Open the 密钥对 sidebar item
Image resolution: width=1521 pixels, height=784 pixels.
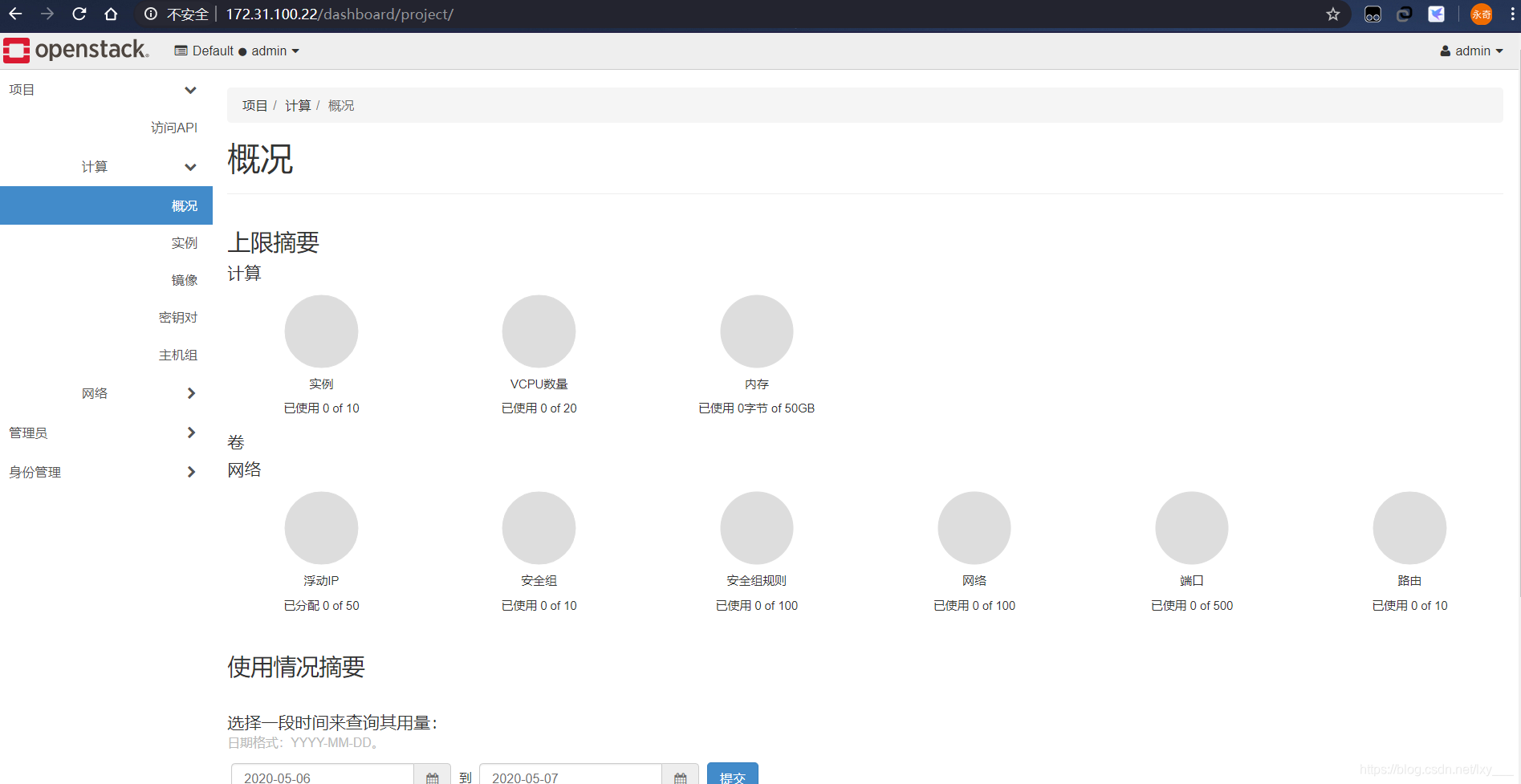coord(178,317)
